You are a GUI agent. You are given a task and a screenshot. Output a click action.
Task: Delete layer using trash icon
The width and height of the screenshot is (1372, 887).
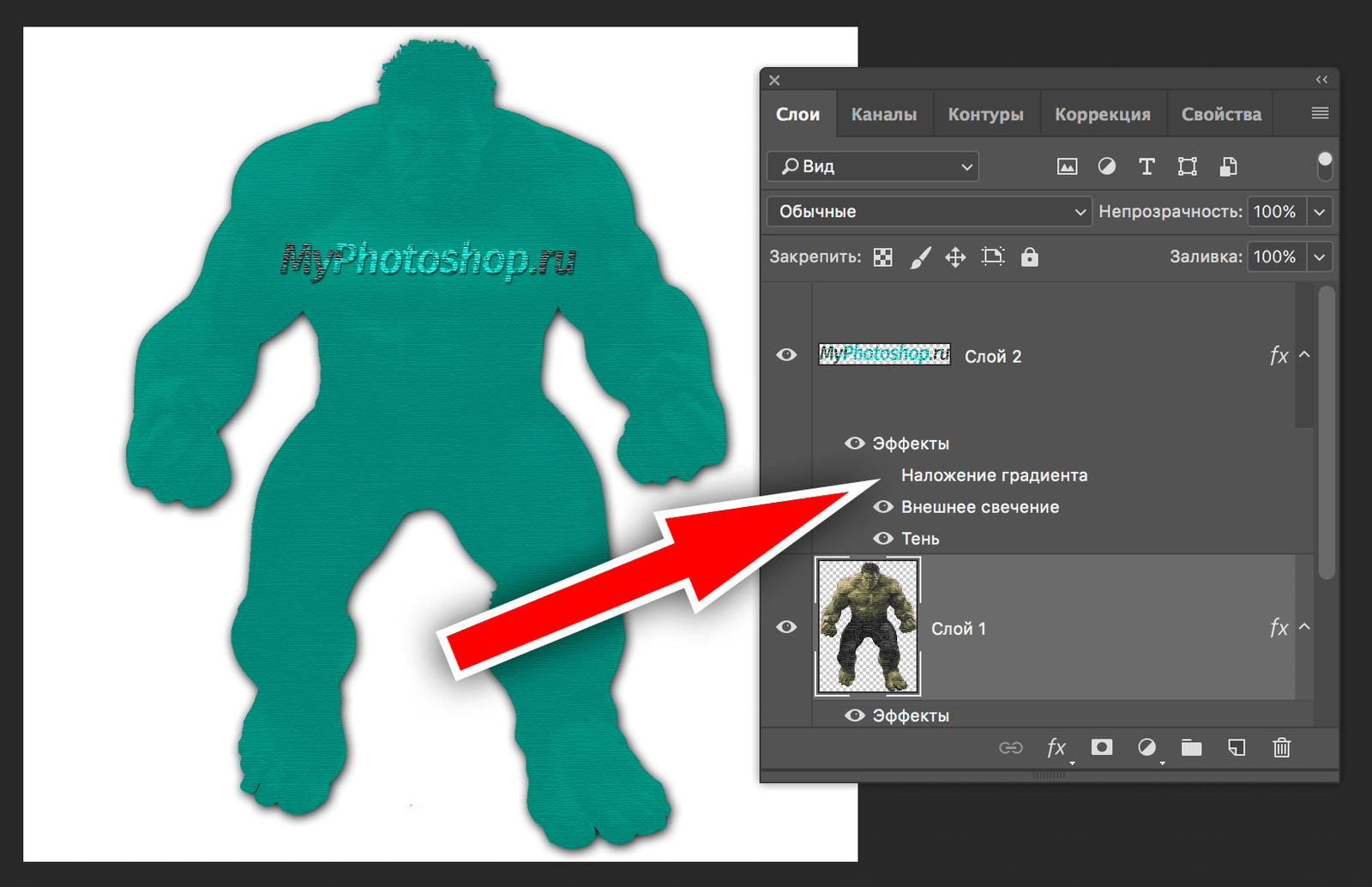pos(1281,747)
